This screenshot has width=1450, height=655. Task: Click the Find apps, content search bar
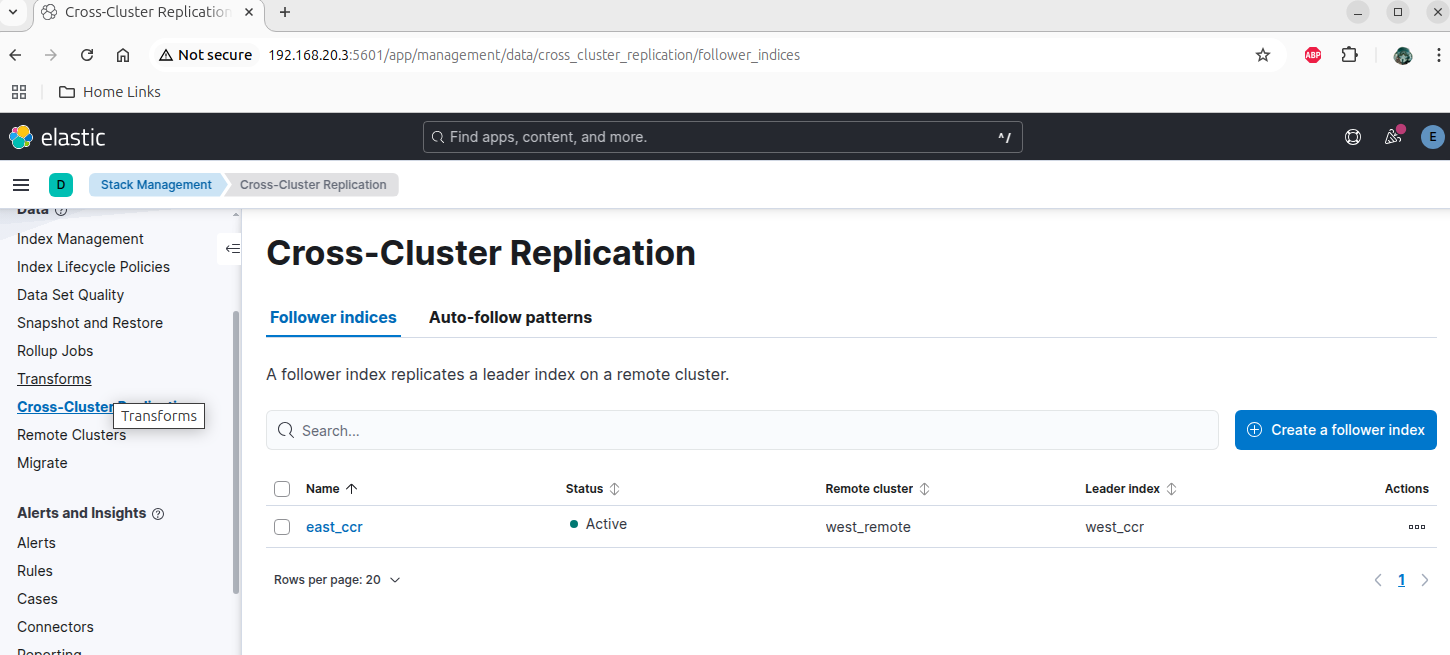pos(722,137)
